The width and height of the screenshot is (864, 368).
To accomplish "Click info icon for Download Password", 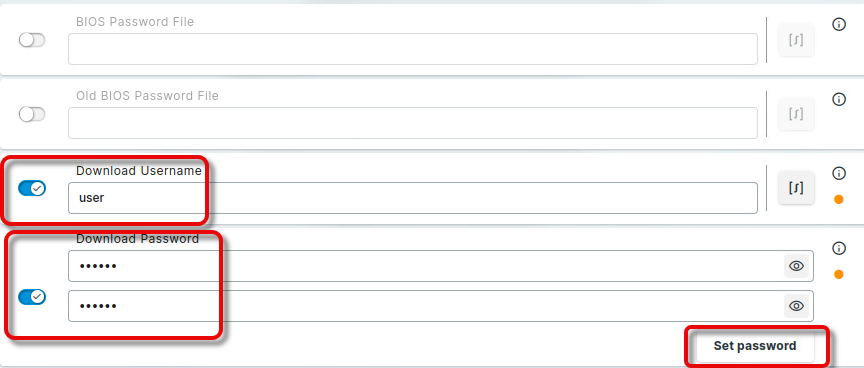I will [839, 248].
